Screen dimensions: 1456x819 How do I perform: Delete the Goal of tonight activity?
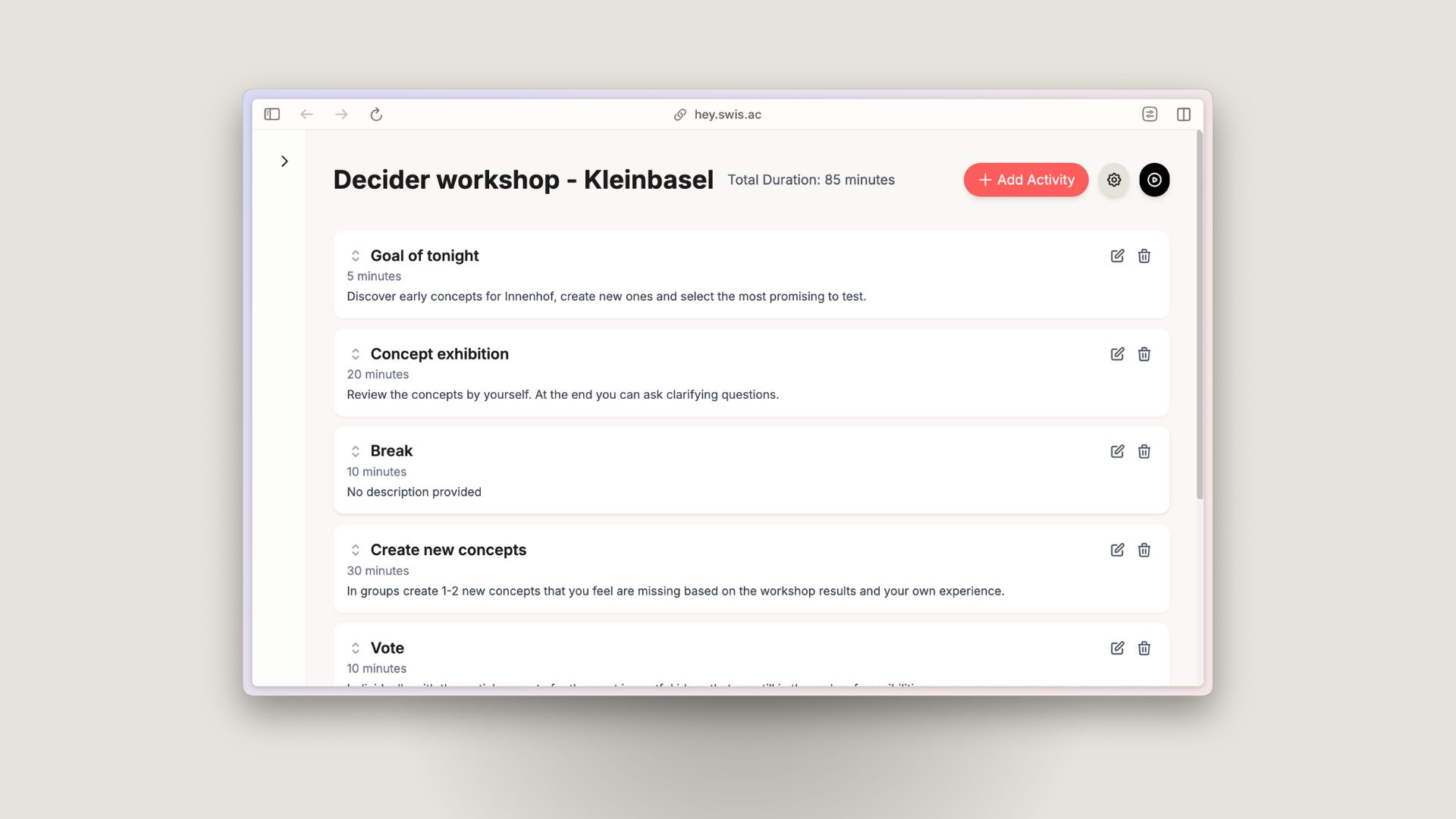click(x=1144, y=256)
